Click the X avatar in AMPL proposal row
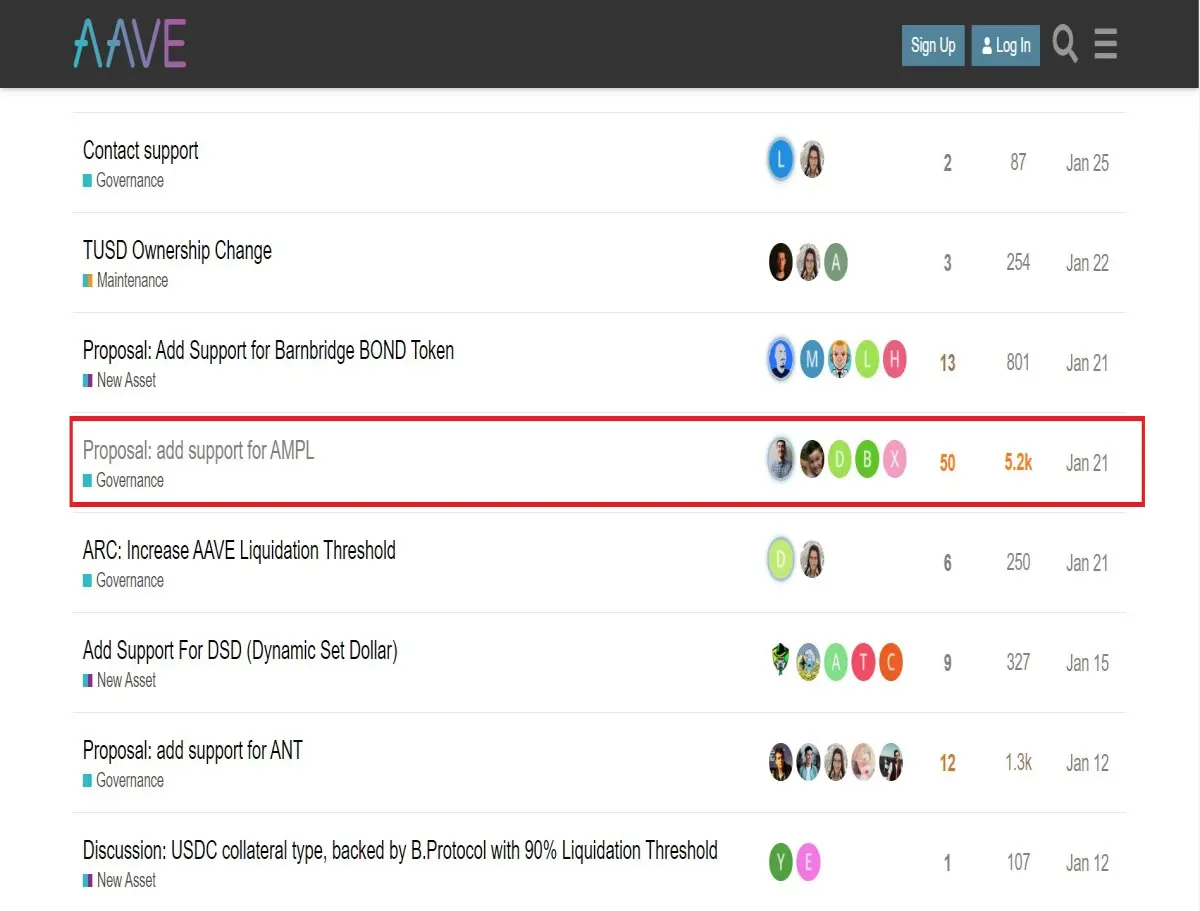 click(895, 460)
